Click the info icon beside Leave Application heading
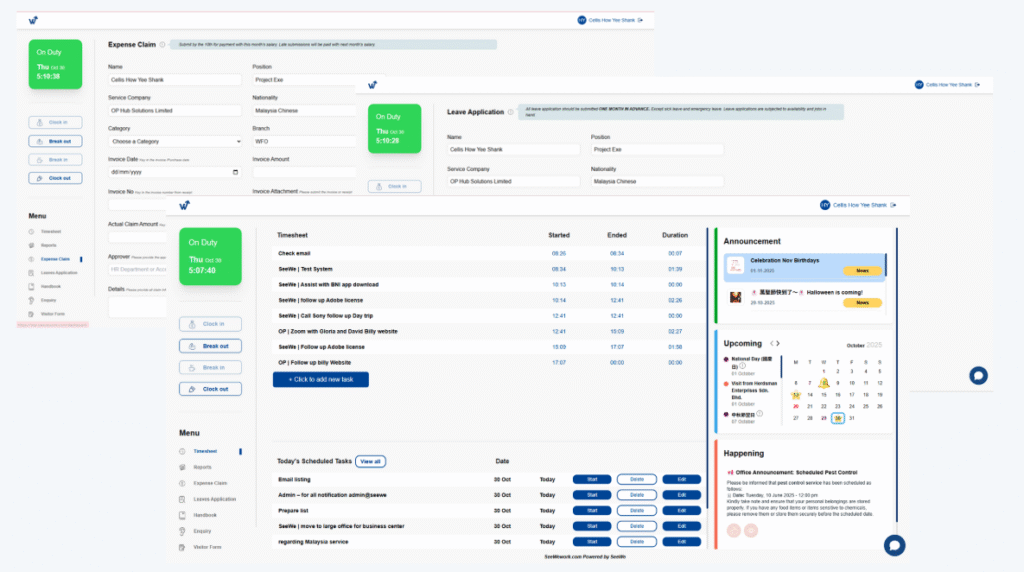Image resolution: width=1024 pixels, height=572 pixels. (x=510, y=112)
